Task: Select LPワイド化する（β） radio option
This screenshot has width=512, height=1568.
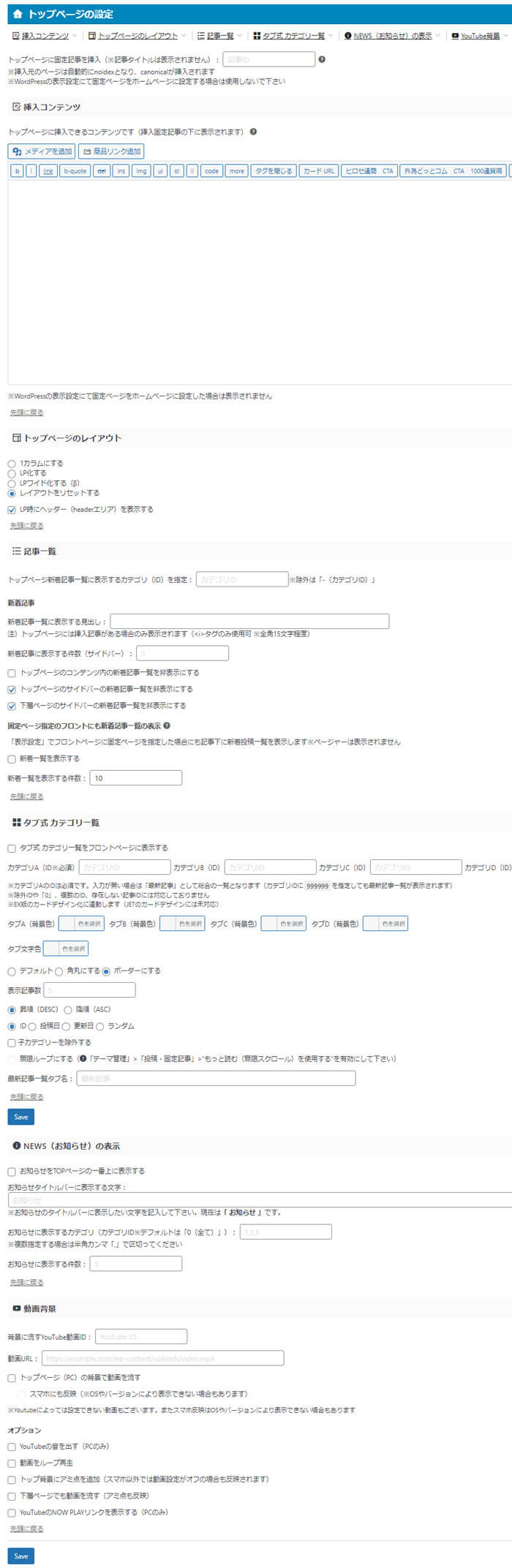Action: click(x=12, y=483)
